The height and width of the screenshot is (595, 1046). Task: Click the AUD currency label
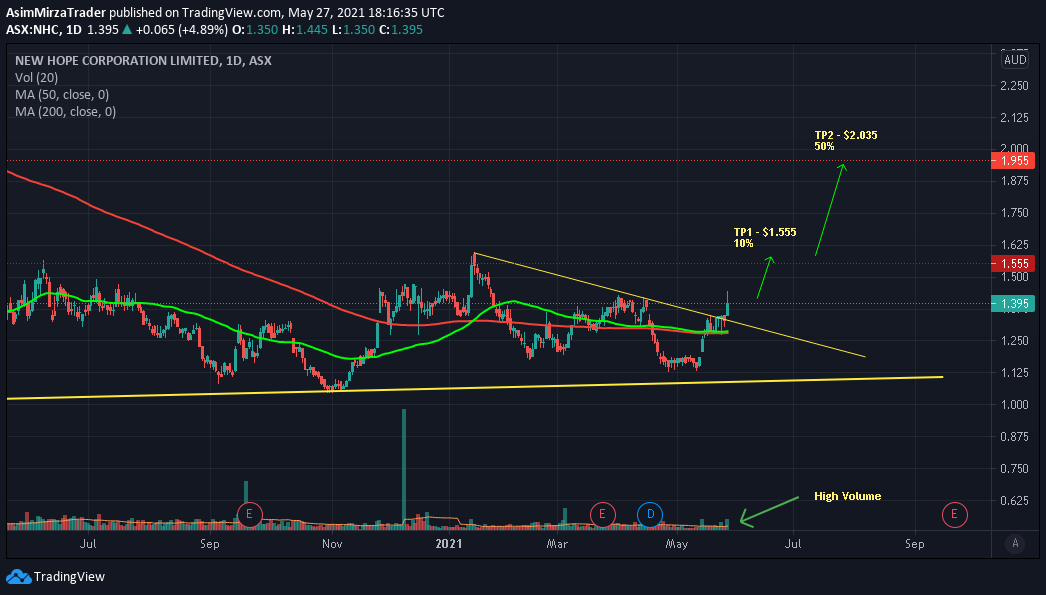click(1015, 60)
